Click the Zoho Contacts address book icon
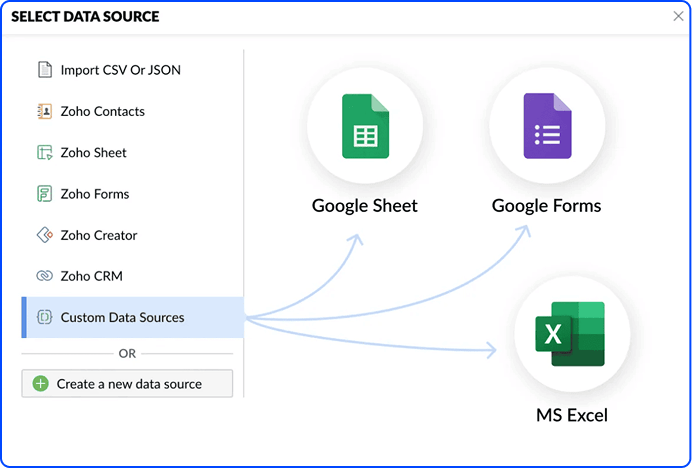692x468 pixels. [x=45, y=111]
